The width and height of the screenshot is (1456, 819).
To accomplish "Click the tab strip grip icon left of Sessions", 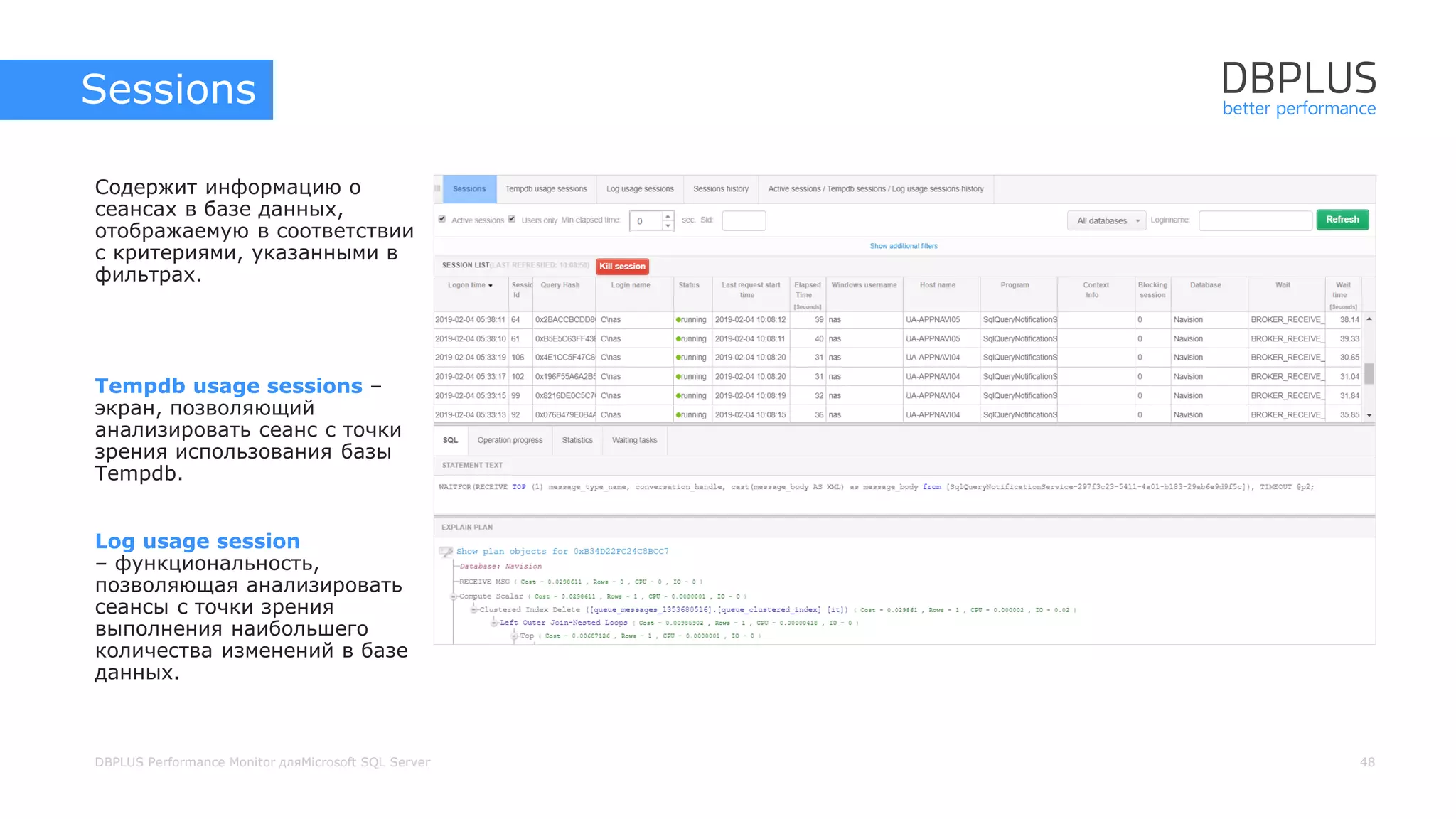I will click(x=438, y=188).
